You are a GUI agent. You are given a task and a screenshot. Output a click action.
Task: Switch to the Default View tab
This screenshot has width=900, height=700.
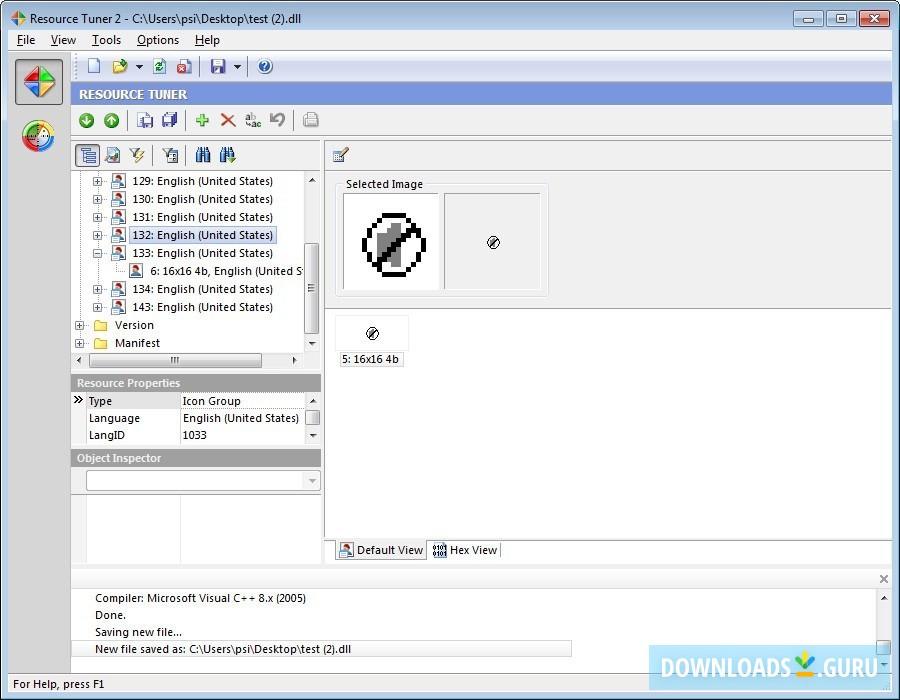[x=381, y=550]
